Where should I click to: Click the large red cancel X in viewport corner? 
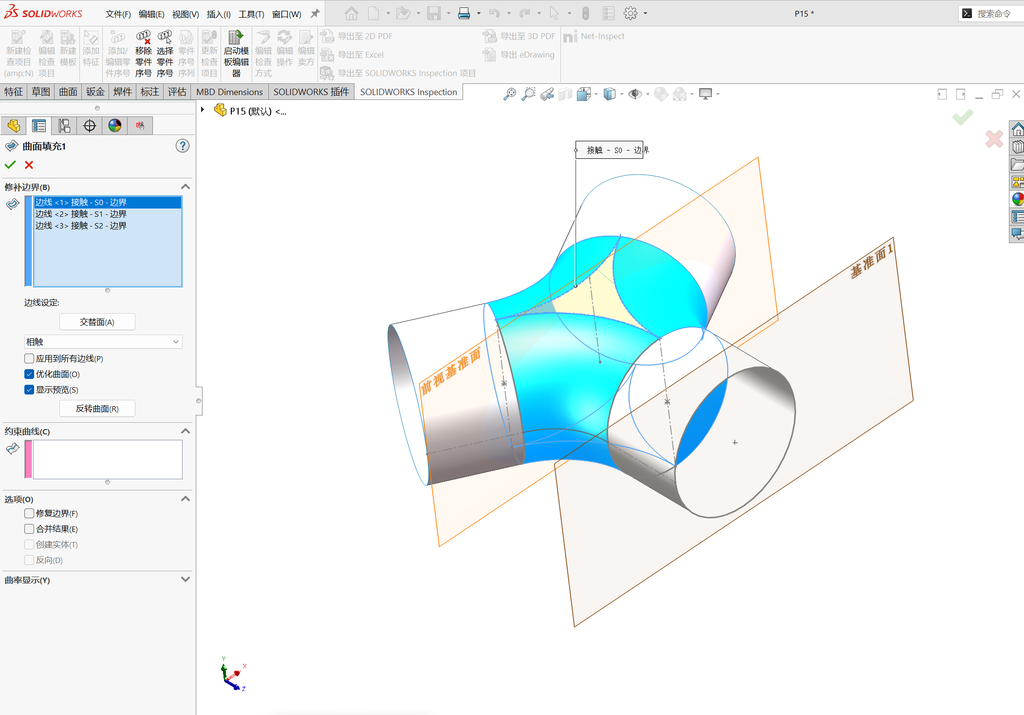coord(994,138)
